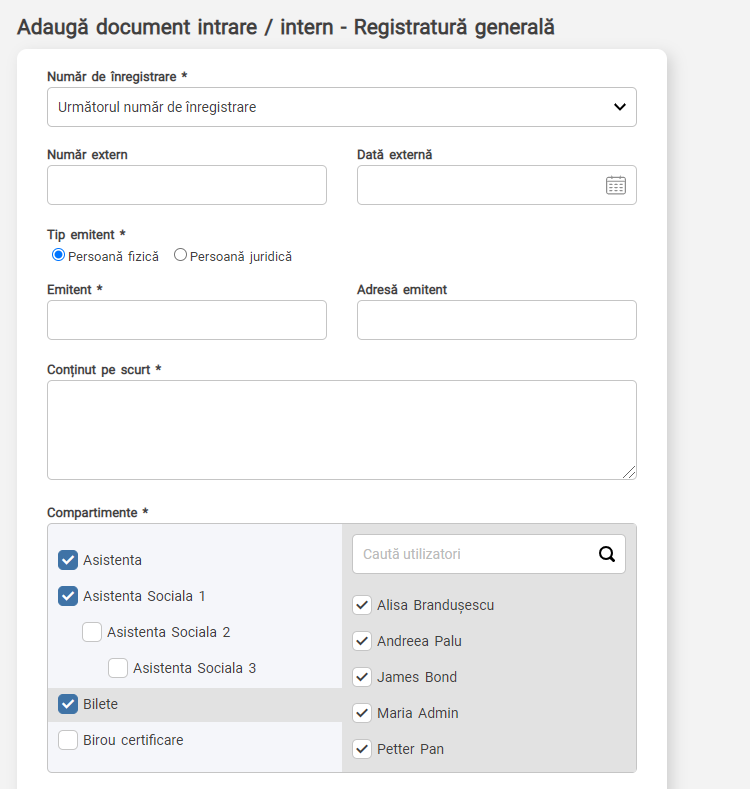Open the calendar icon in Dată externă
This screenshot has height=789, width=750.
616,185
